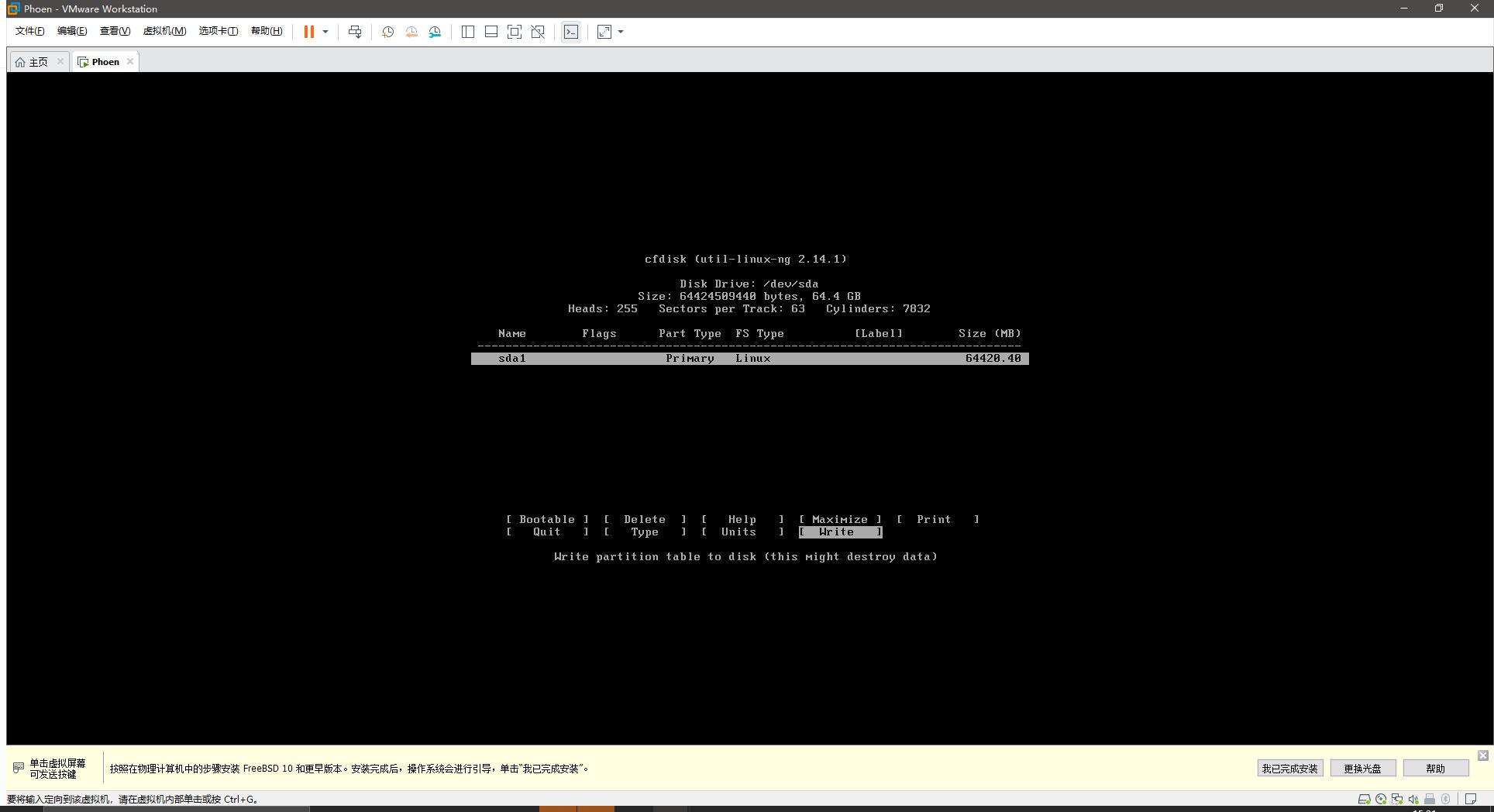This screenshot has height=812, width=1494.
Task: Click the sound card status icon
Action: [x=1413, y=799]
